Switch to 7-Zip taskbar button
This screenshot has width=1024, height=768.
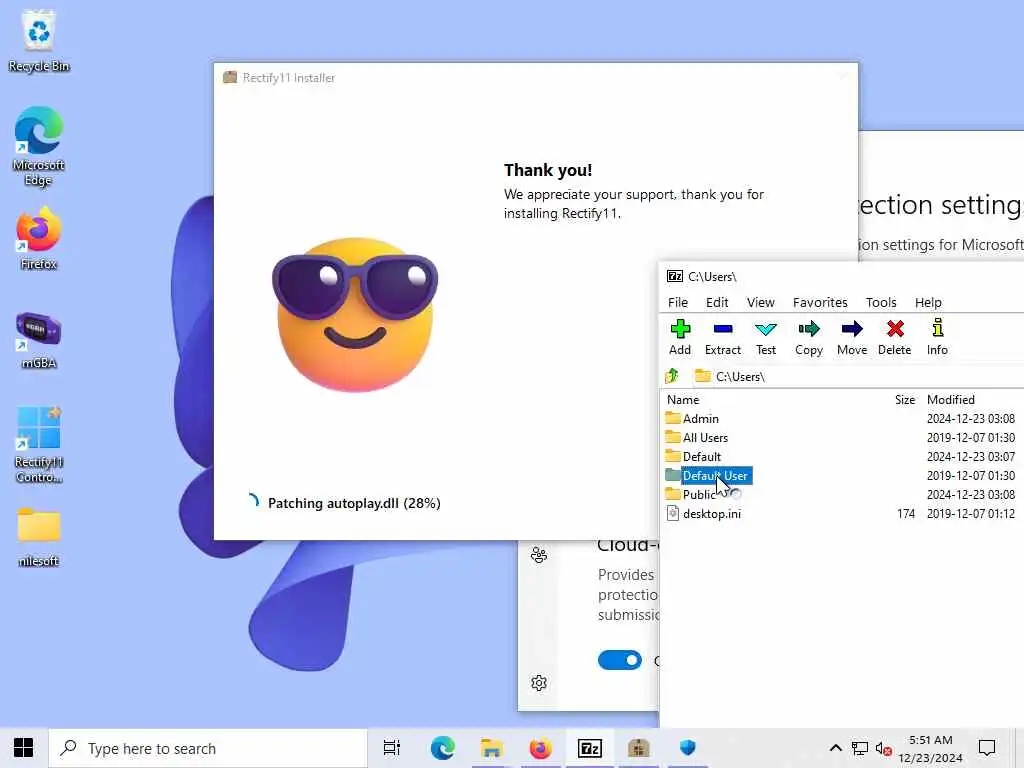pos(590,748)
